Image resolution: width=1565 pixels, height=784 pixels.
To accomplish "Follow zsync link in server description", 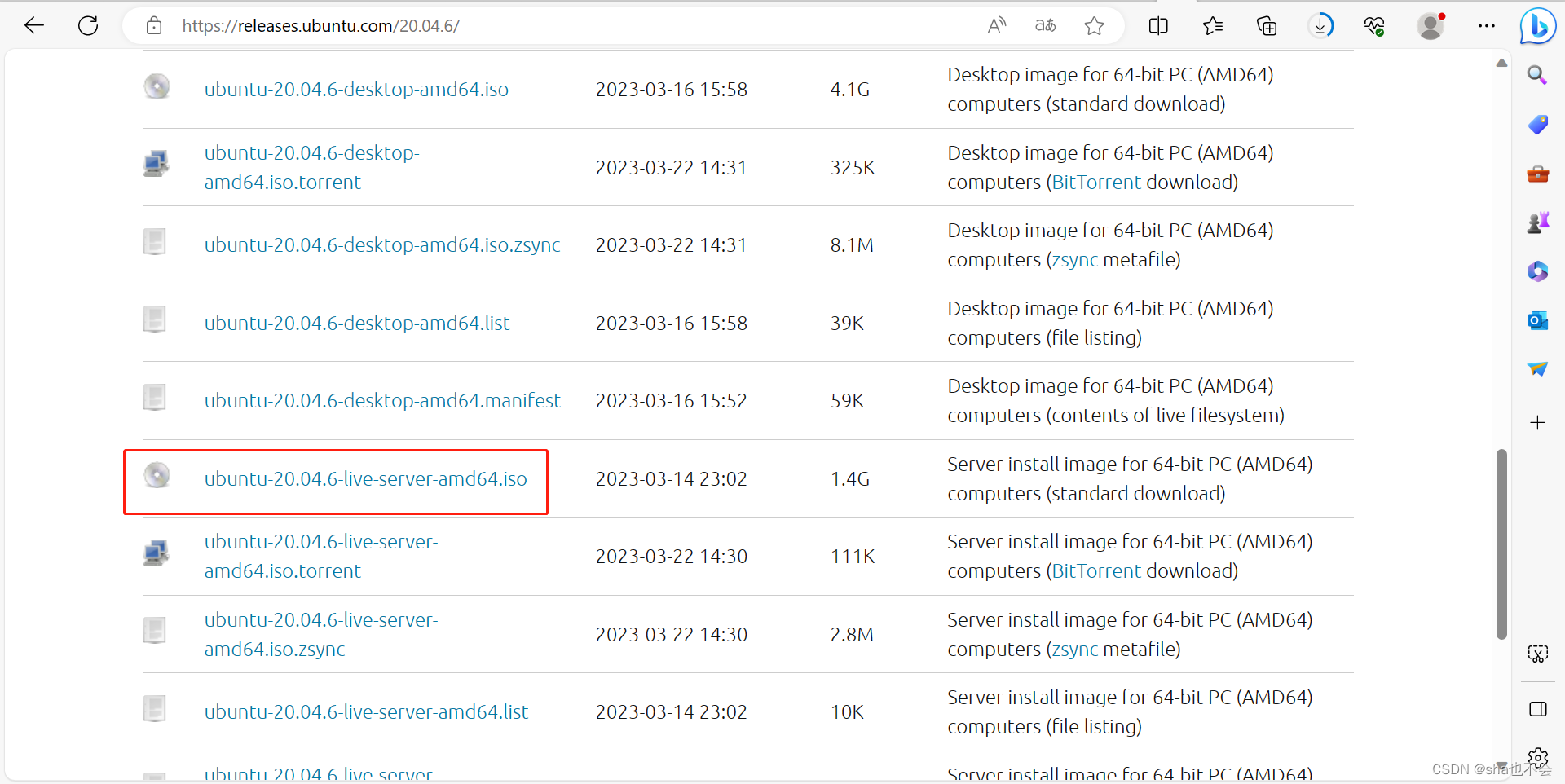I will [1075, 650].
